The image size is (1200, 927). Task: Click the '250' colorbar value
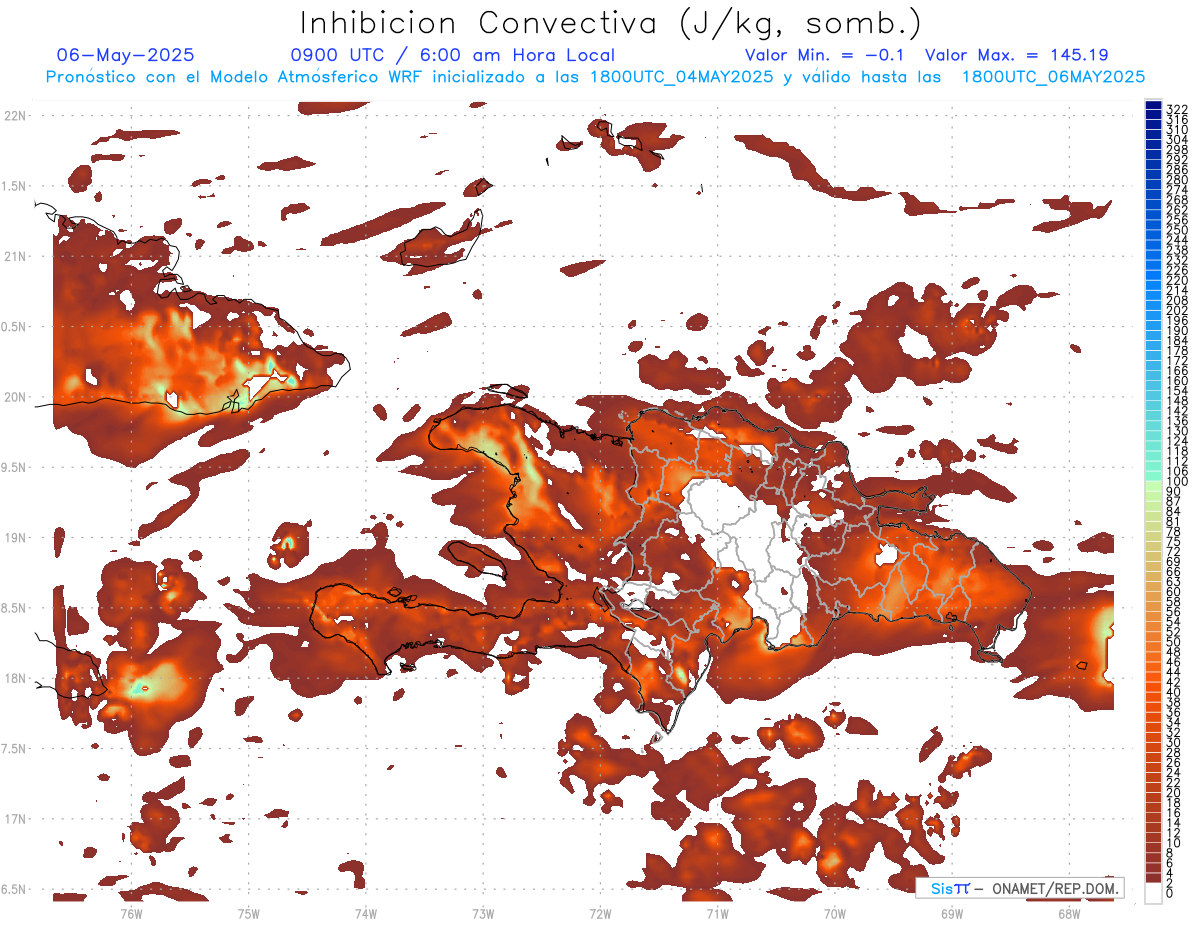coord(1176,231)
